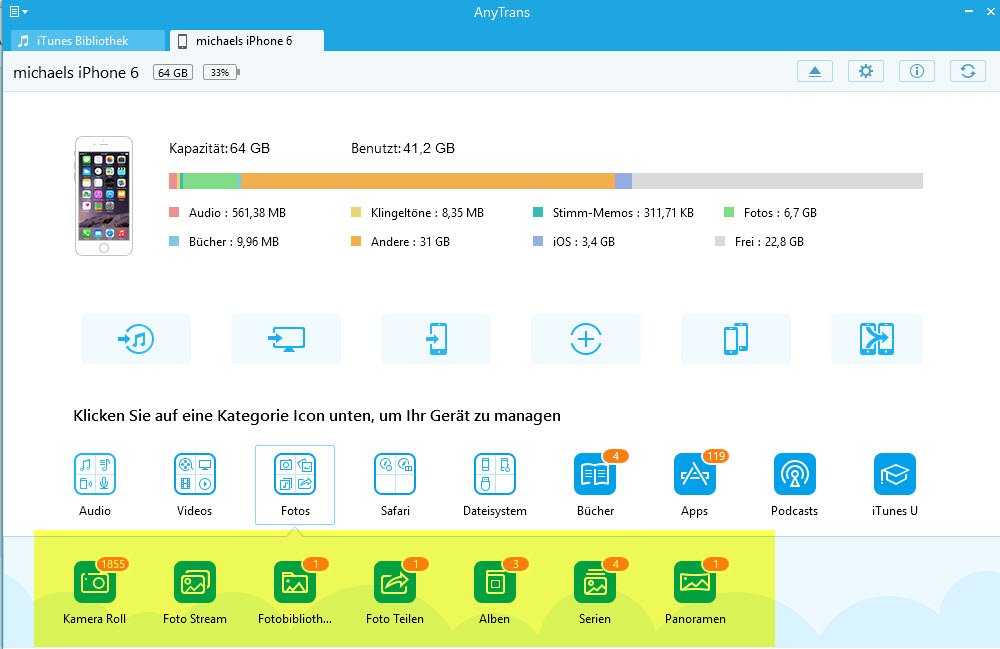Open the Safari category icon
1000x649 pixels.
[x=394, y=474]
